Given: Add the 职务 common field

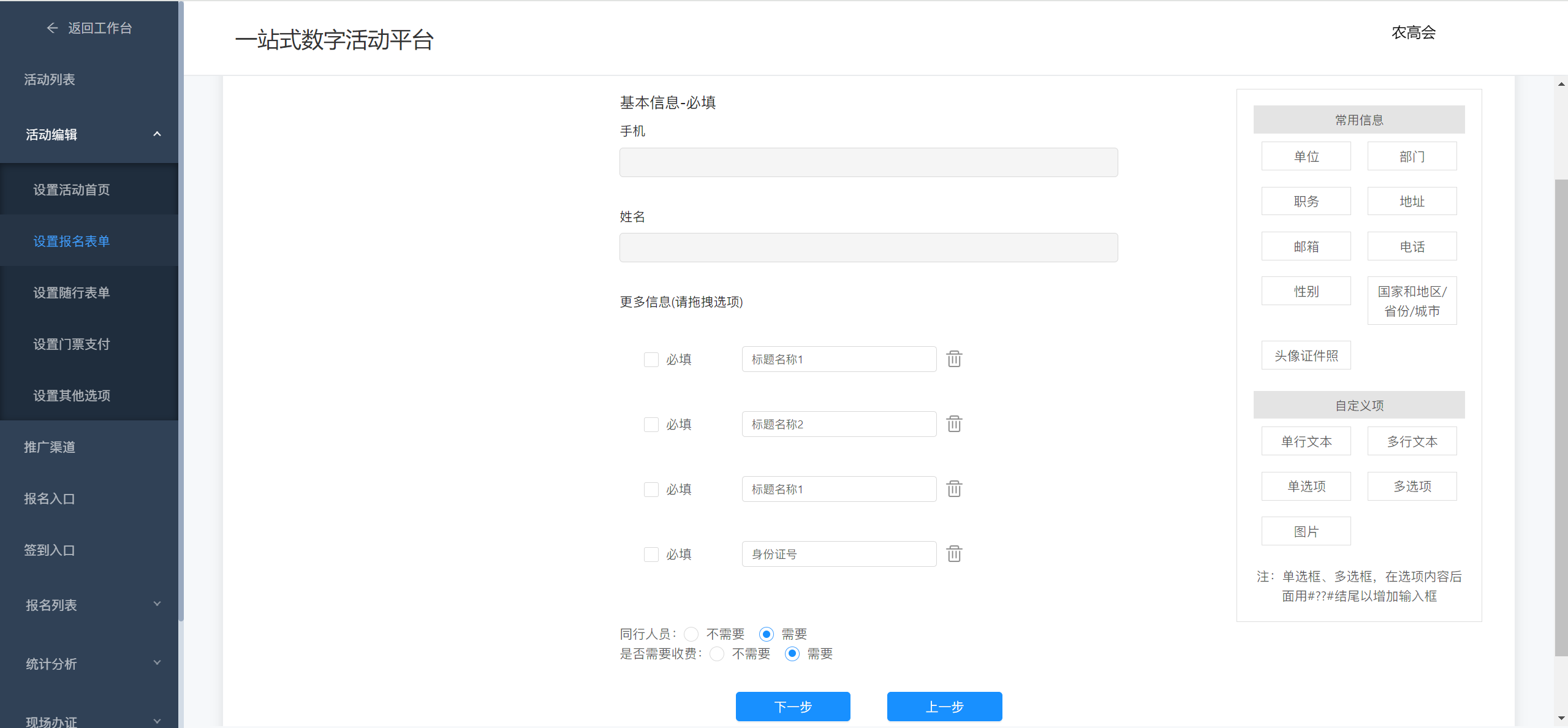Looking at the screenshot, I should click(1306, 201).
